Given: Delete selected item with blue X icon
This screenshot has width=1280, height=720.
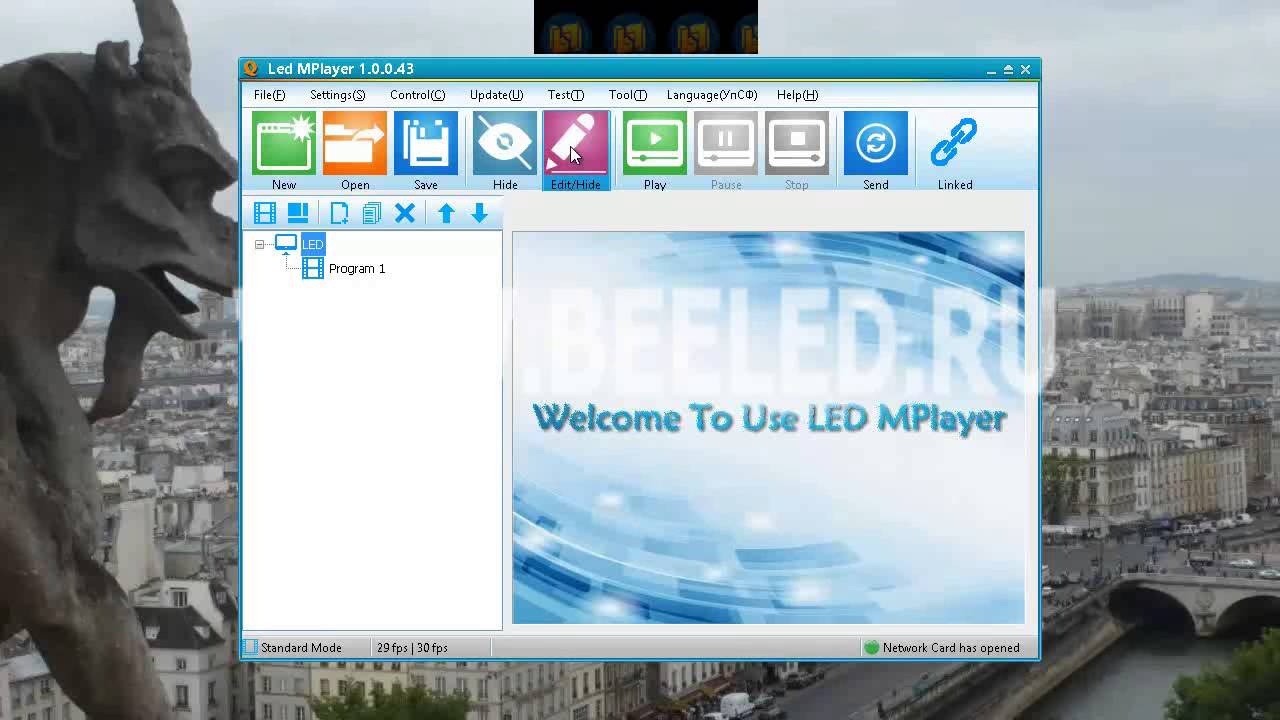Looking at the screenshot, I should tap(405, 213).
